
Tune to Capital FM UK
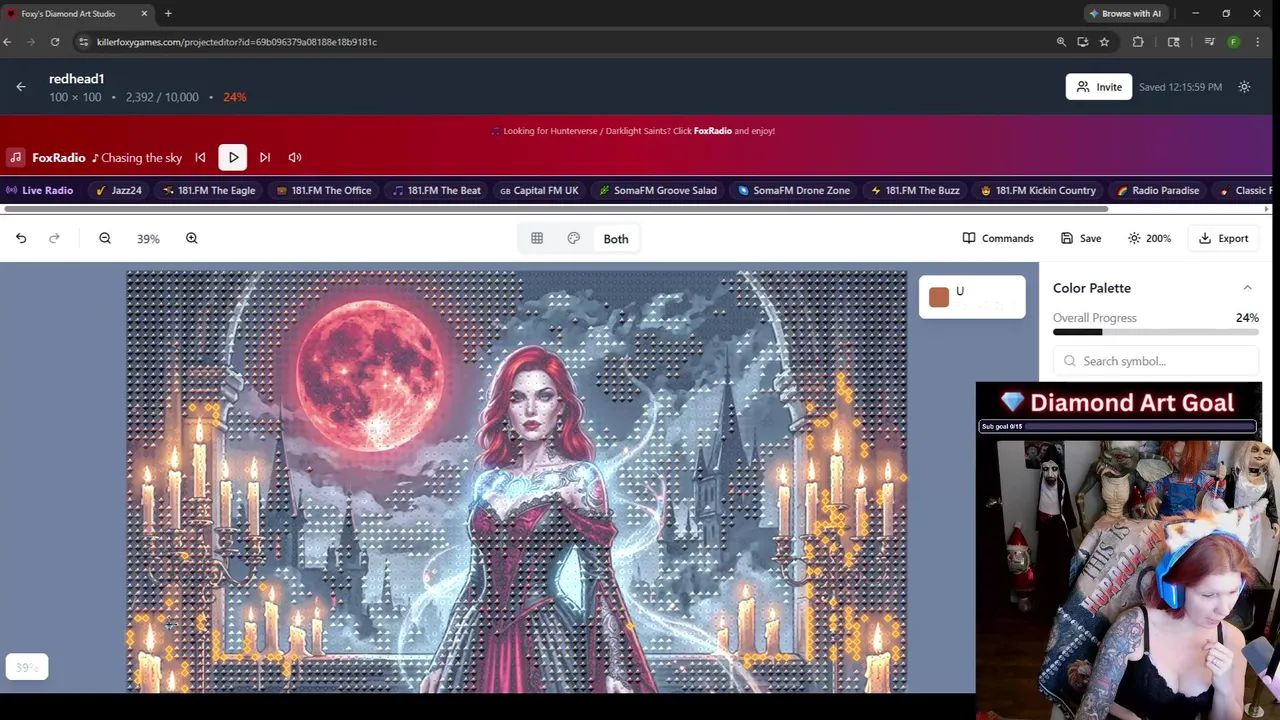point(539,190)
